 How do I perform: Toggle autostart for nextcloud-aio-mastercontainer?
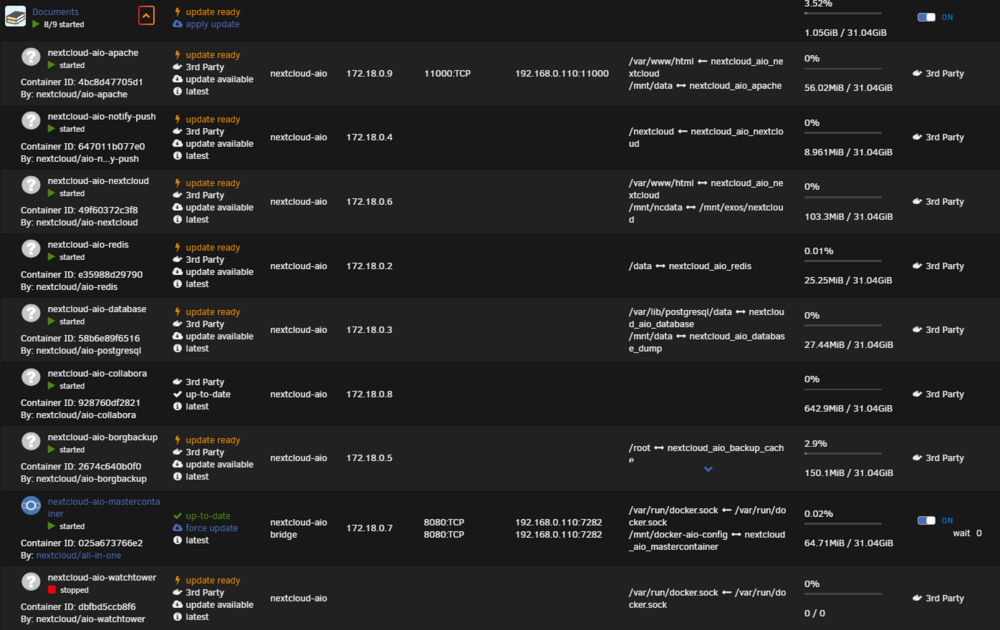(x=926, y=520)
